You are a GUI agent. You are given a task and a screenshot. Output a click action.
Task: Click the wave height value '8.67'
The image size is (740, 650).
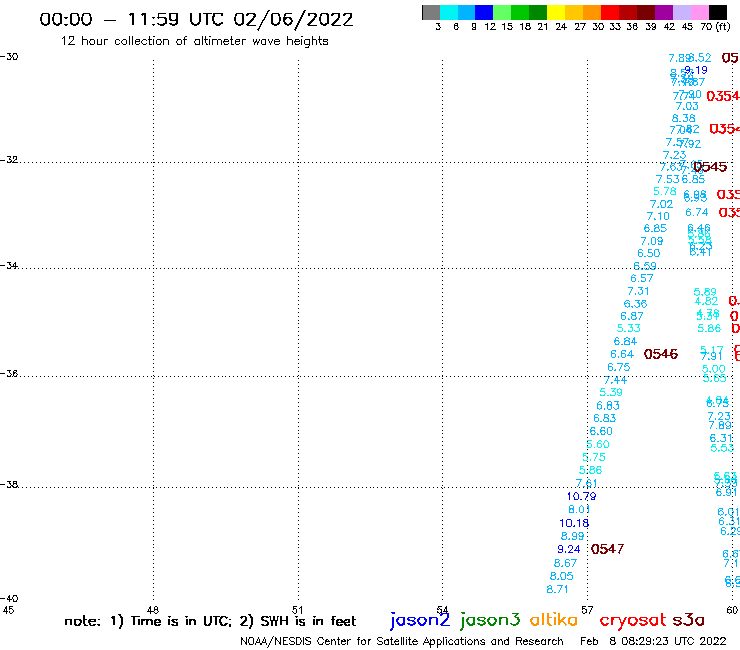pyautogui.click(x=565, y=563)
